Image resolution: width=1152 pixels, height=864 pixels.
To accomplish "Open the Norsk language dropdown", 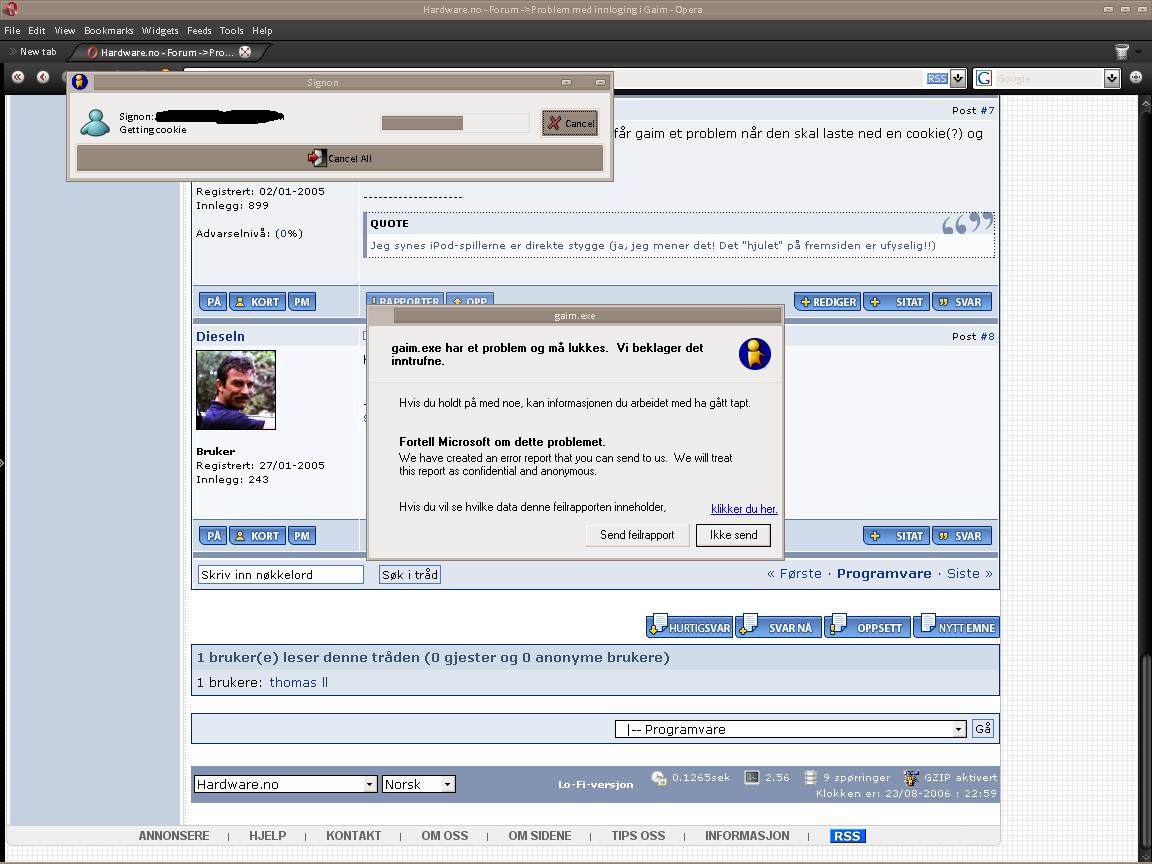I will click(x=419, y=784).
